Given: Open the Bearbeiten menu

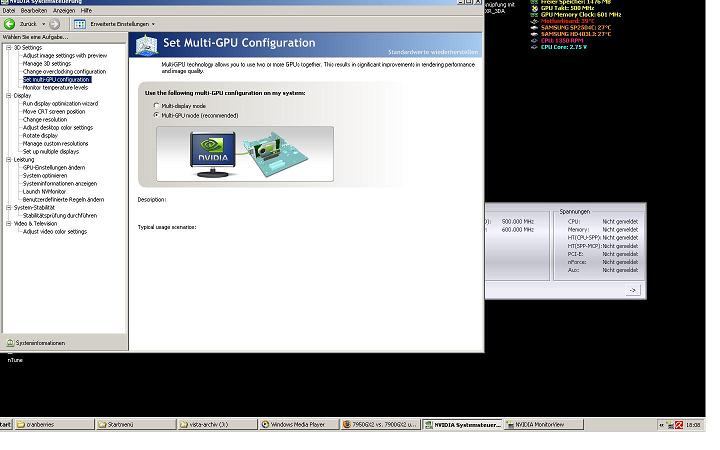Looking at the screenshot, I should [x=34, y=10].
